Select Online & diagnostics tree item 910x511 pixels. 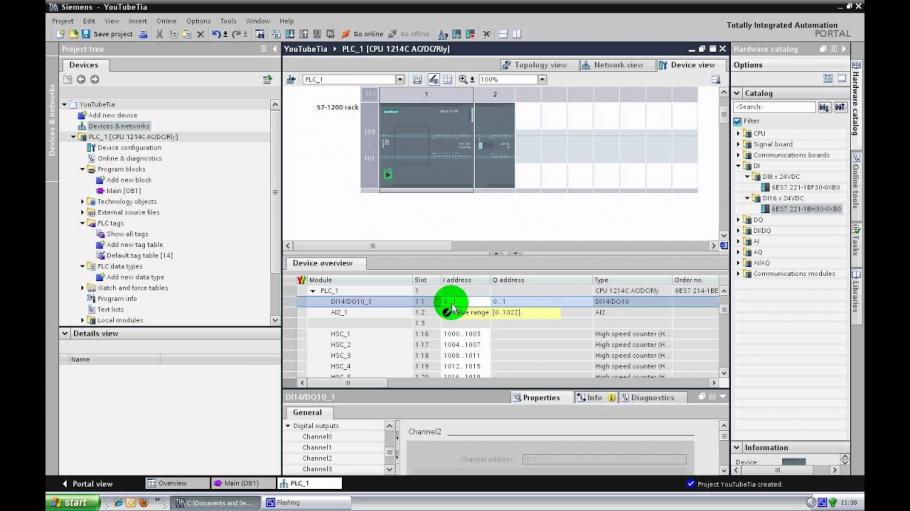click(x=129, y=159)
